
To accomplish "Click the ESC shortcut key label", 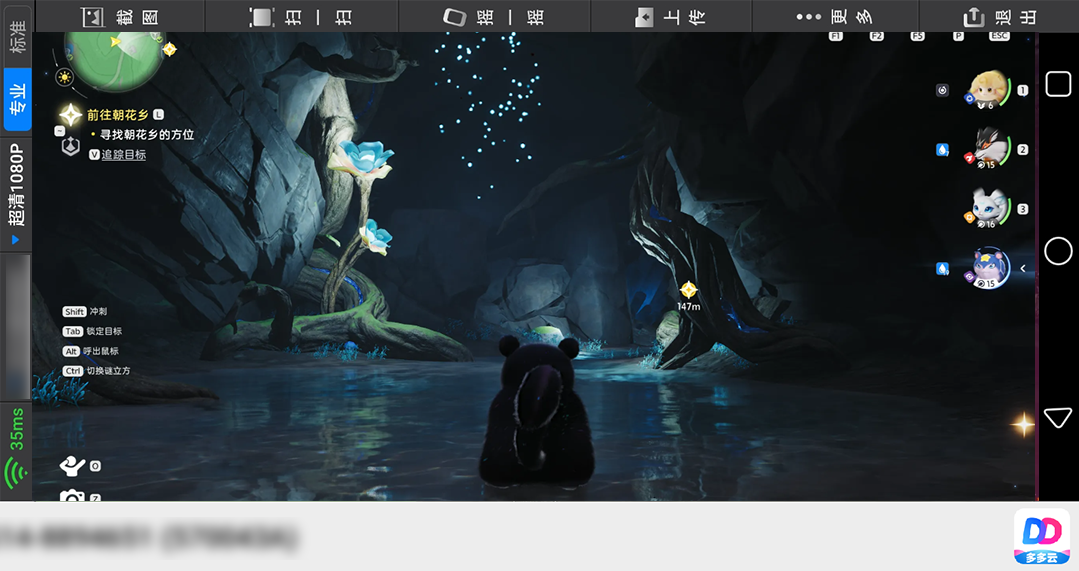I will (x=999, y=36).
